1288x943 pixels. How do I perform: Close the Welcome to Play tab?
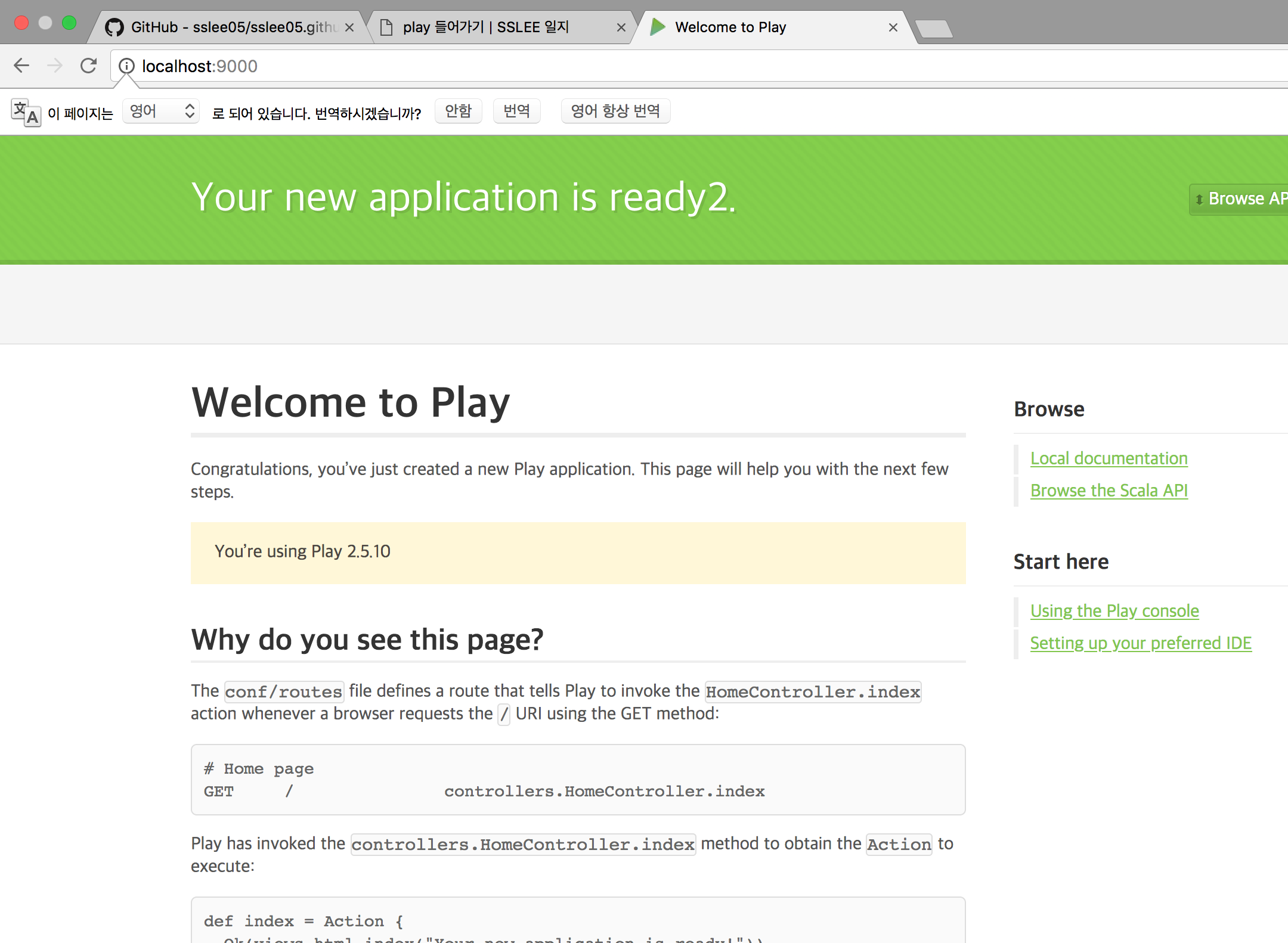point(893,27)
